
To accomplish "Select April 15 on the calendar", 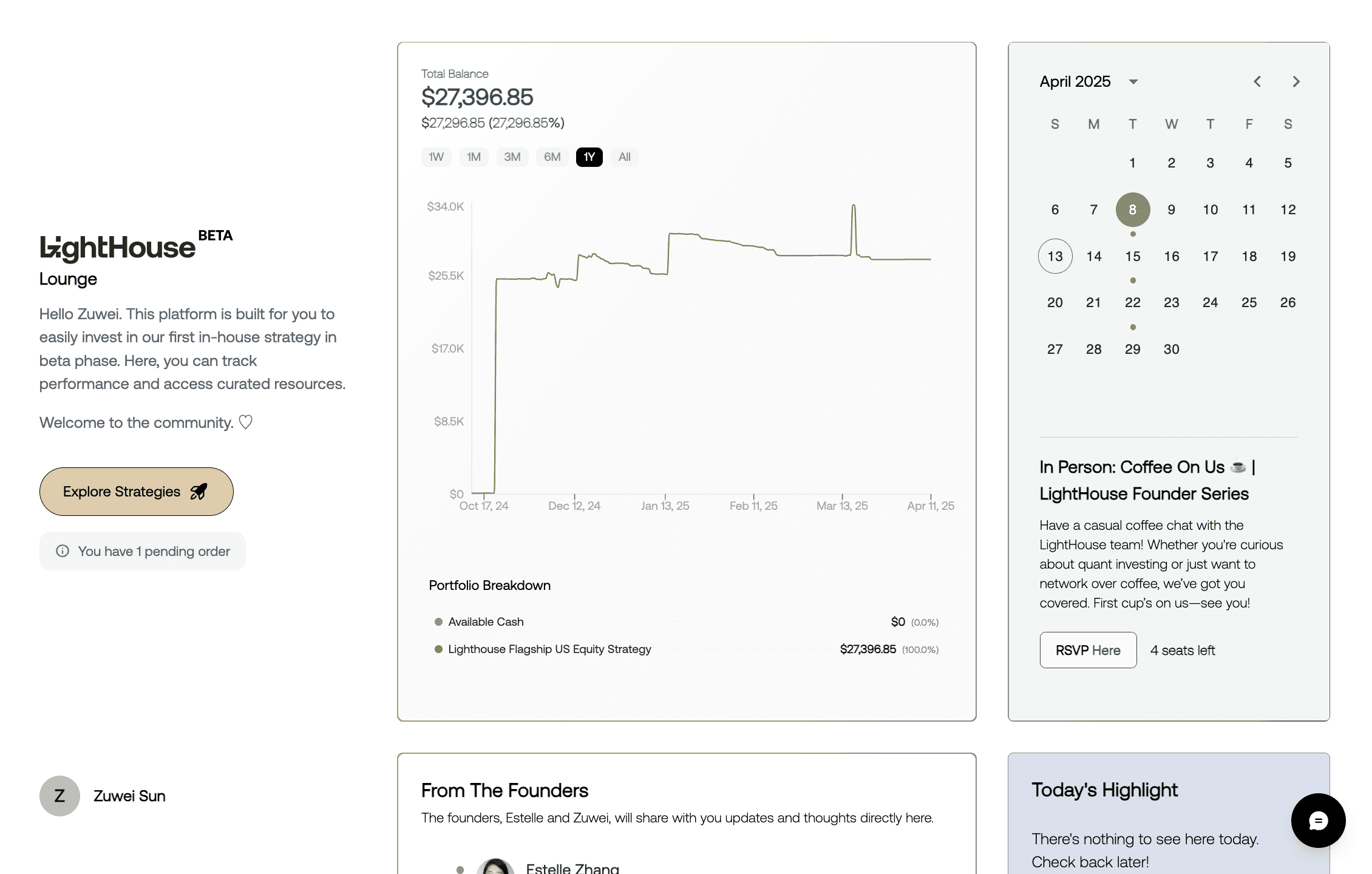I will tap(1132, 256).
